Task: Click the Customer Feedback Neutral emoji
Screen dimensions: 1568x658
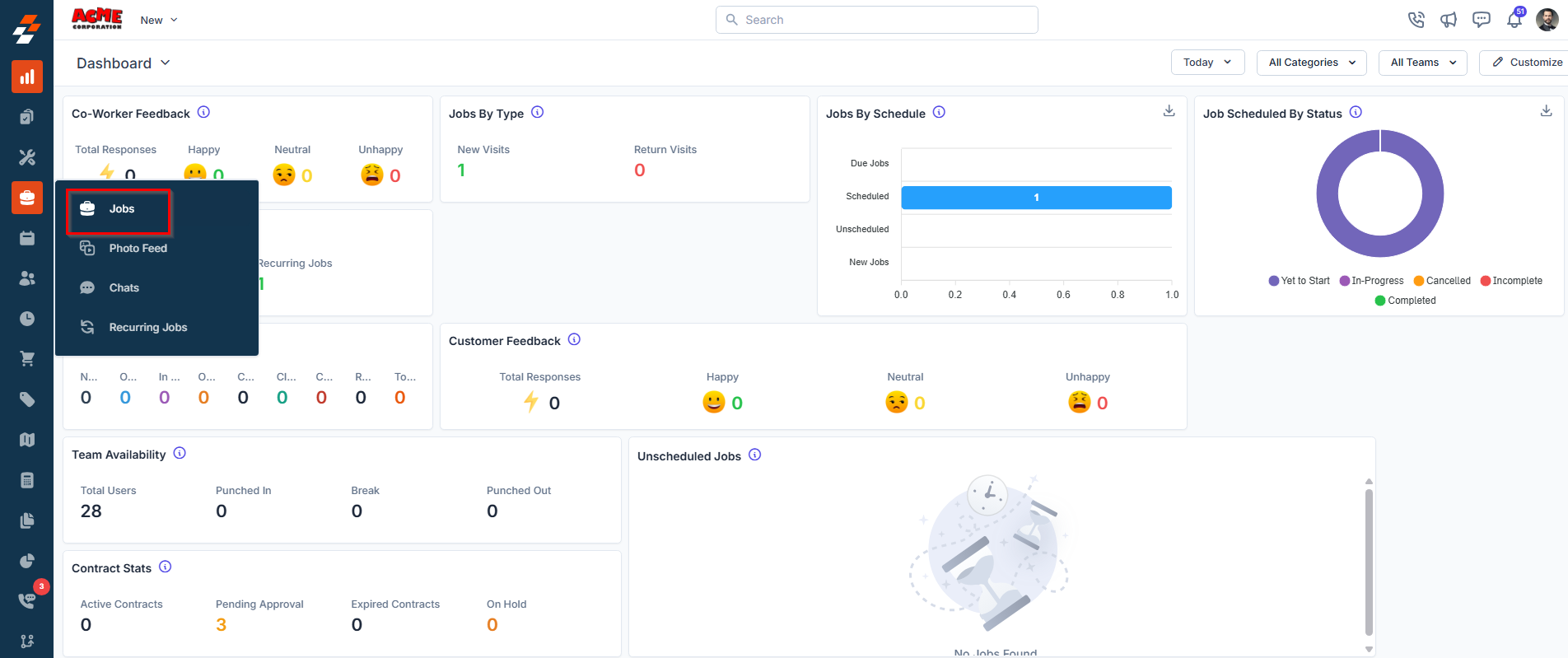Action: point(896,402)
